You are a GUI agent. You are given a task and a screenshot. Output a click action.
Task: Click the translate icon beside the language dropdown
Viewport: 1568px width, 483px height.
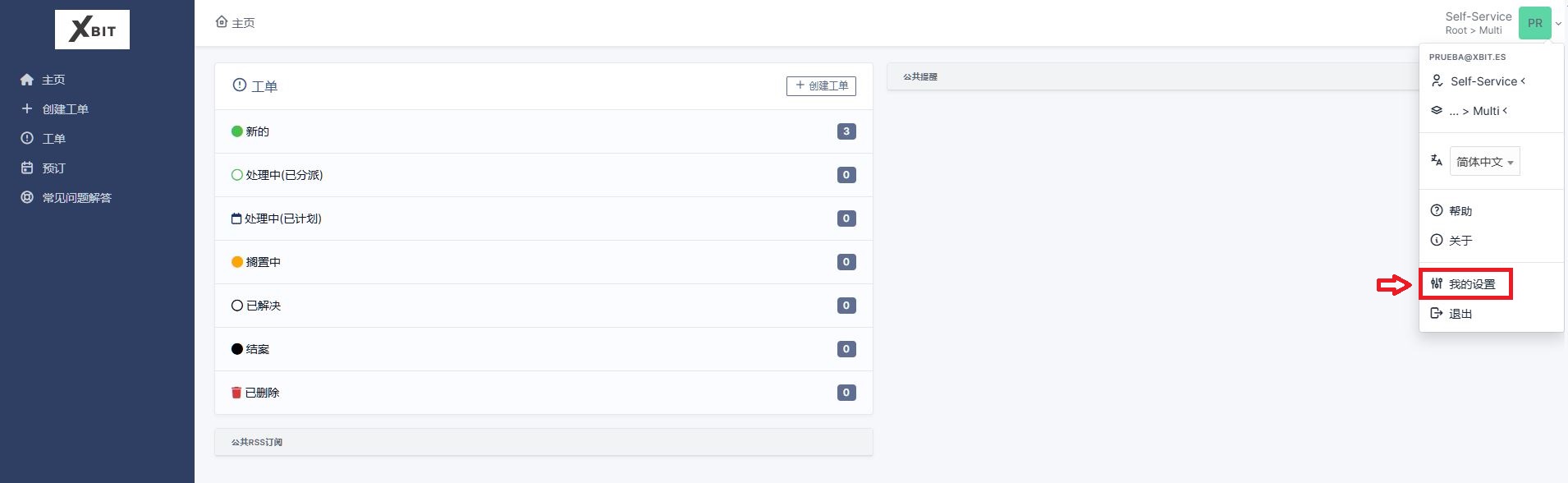[x=1437, y=160]
